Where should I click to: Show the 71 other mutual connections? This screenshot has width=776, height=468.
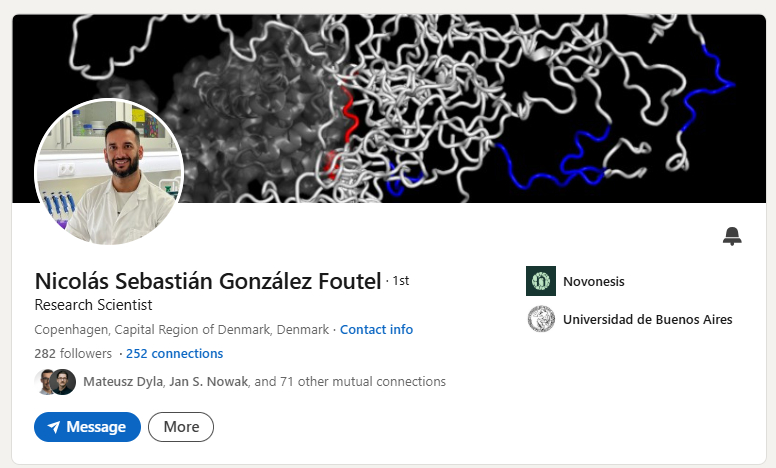point(348,381)
